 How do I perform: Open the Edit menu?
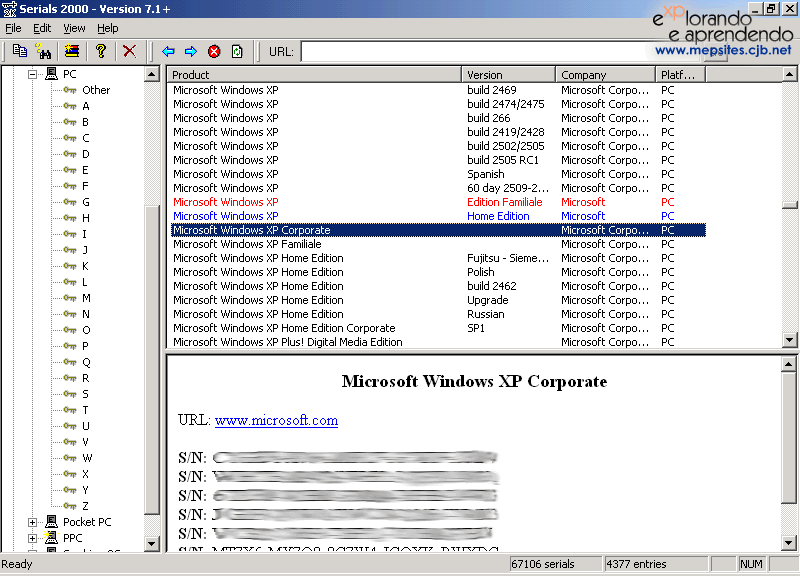[x=42, y=28]
